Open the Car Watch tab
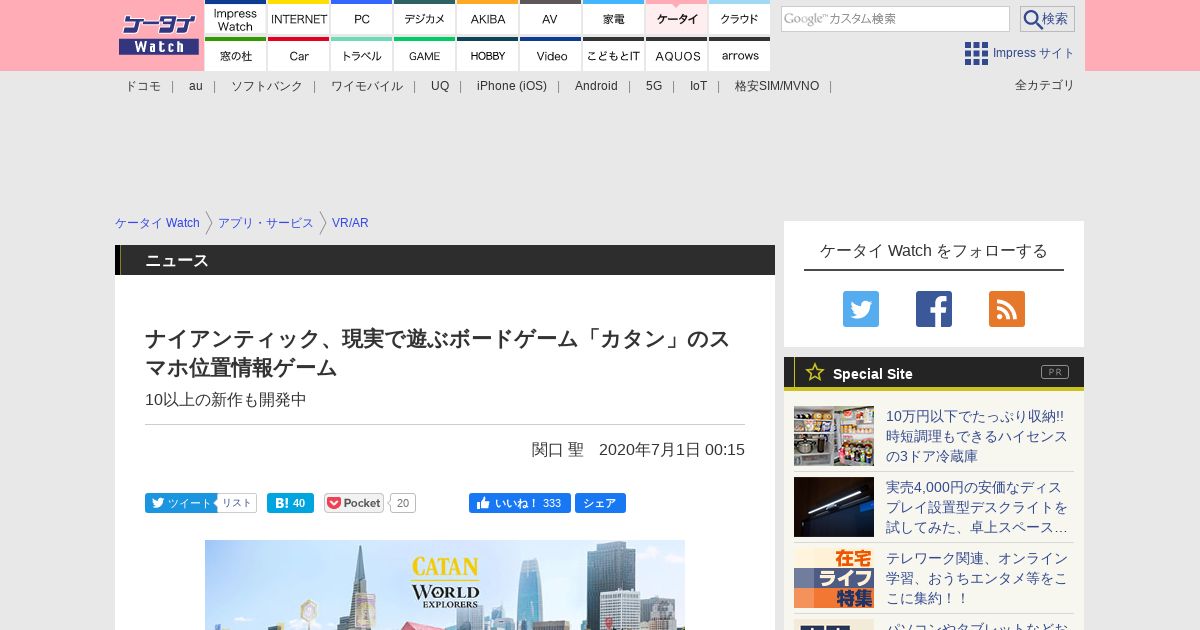The height and width of the screenshot is (630, 1200). point(299,55)
